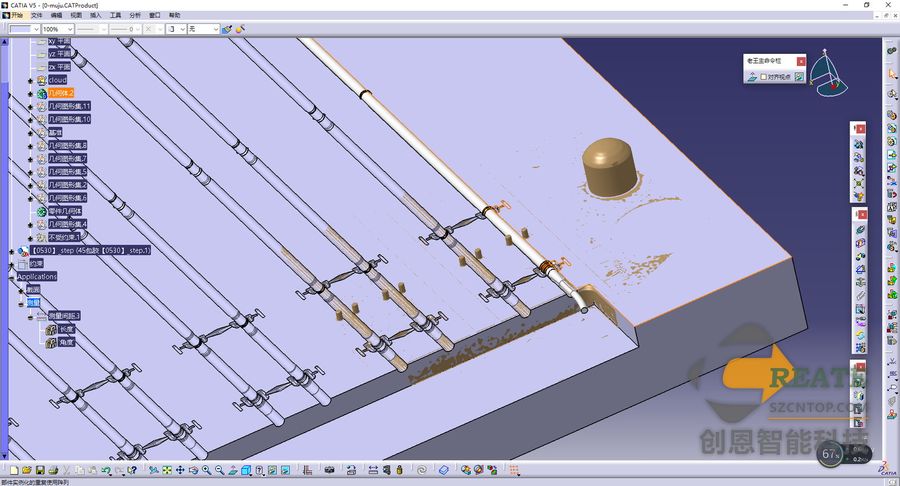Click the red dotted grid icon in bottom toolbar
Viewport: 900px width, 486px height.
click(x=514, y=470)
